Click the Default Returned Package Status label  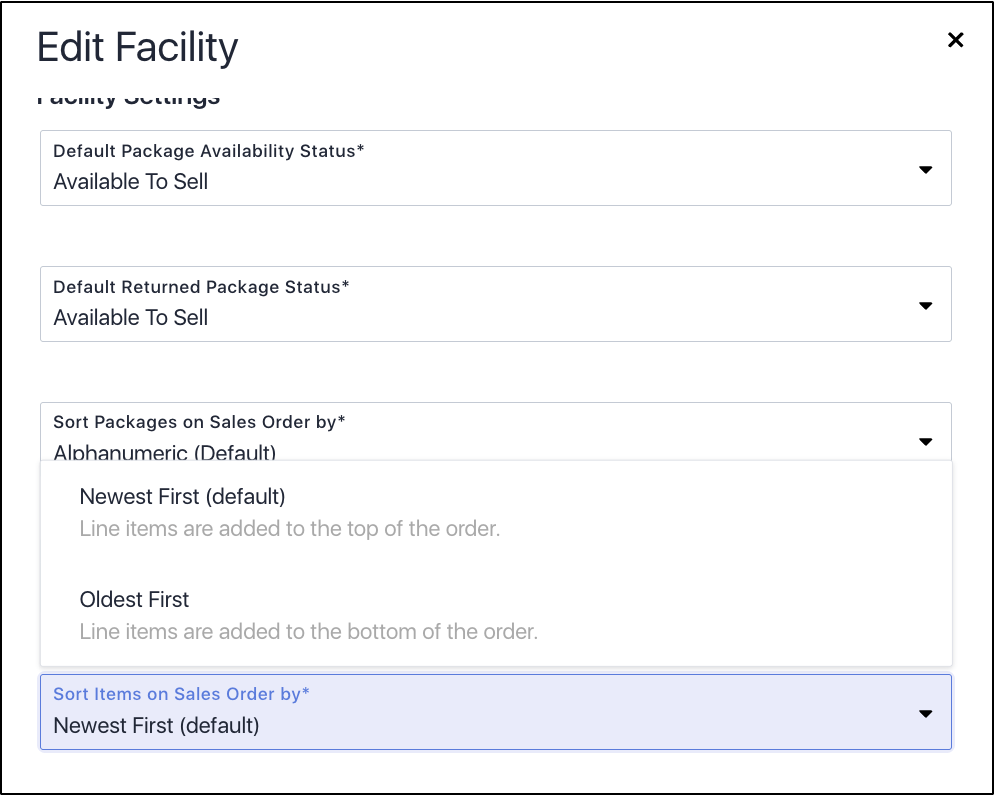click(201, 287)
